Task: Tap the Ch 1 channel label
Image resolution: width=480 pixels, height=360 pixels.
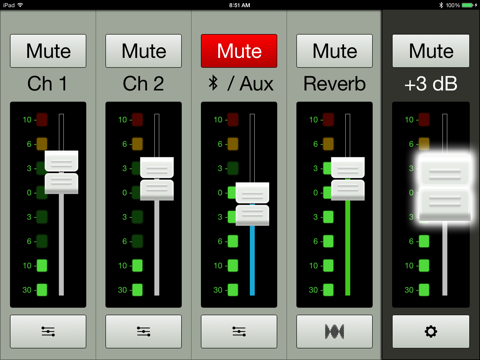Action: [47, 83]
